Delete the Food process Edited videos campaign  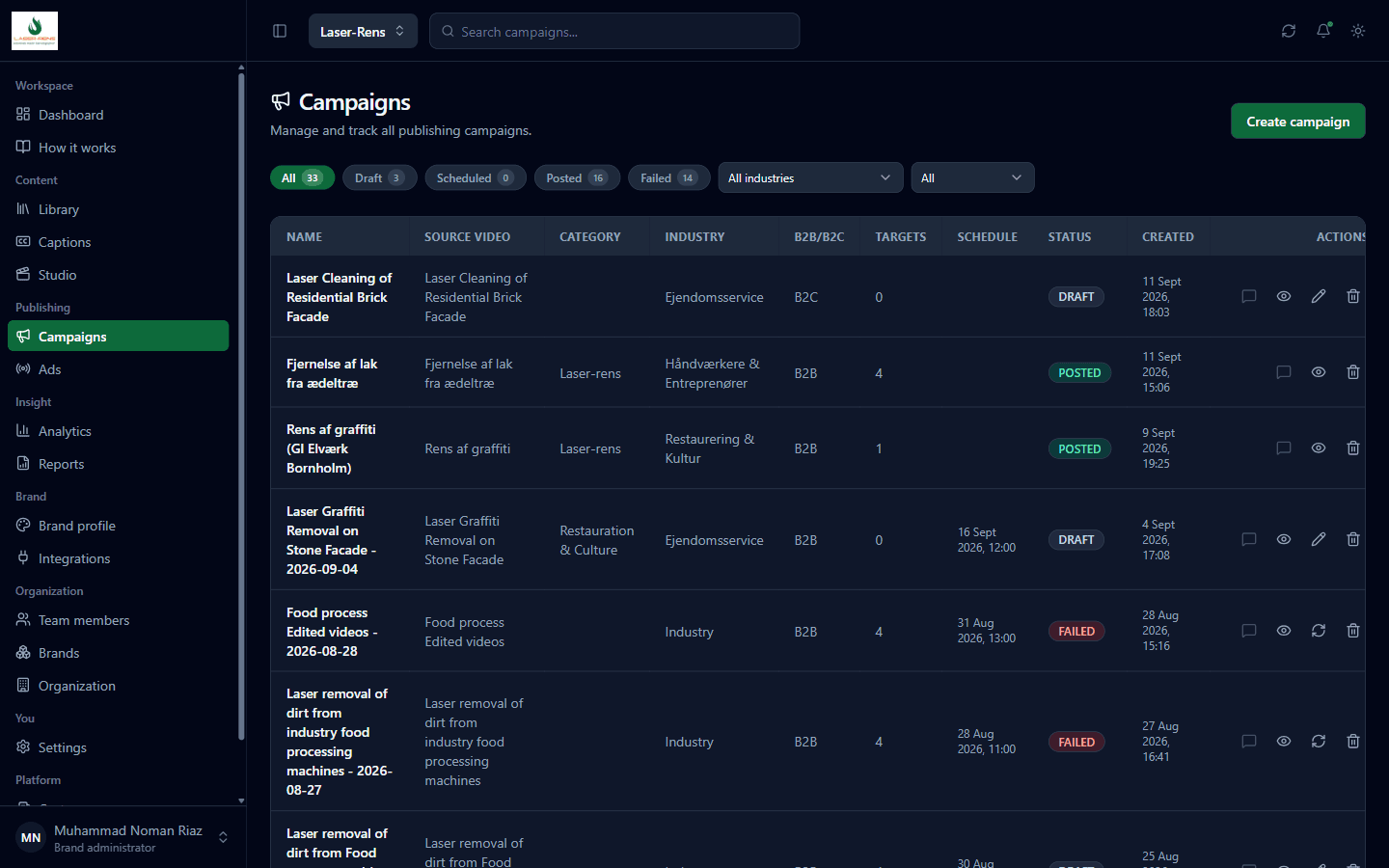point(1353,631)
